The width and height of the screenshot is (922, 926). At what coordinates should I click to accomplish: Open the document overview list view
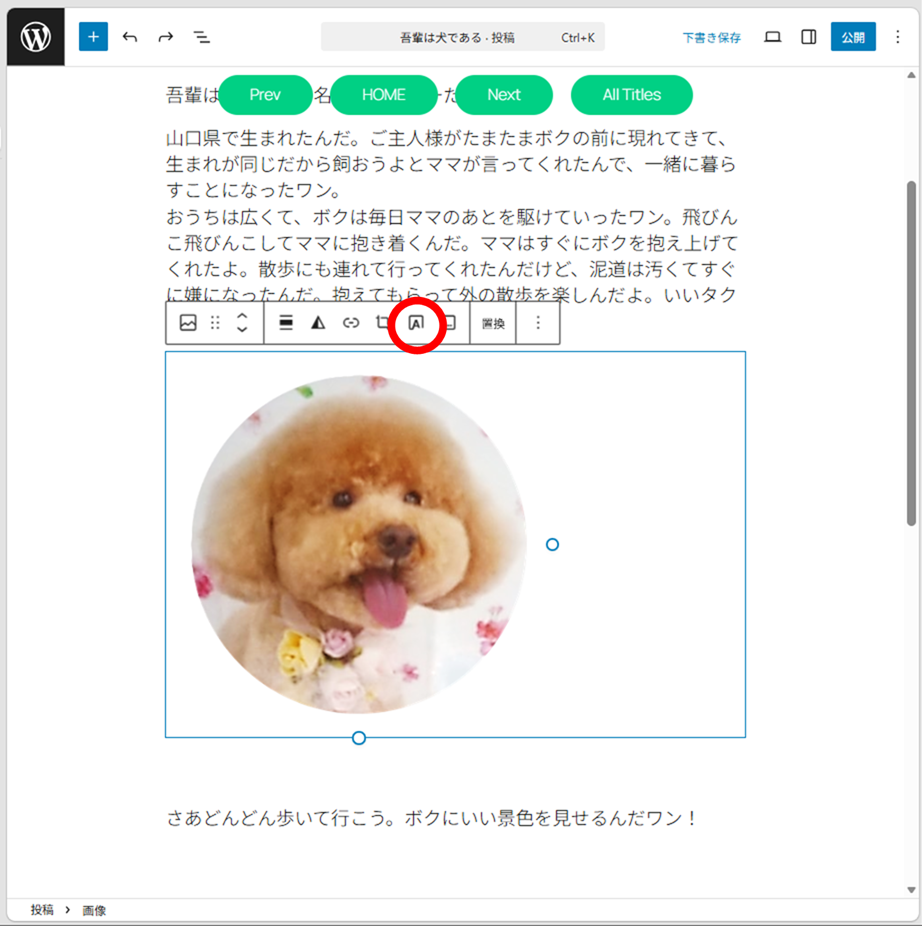[x=202, y=37]
